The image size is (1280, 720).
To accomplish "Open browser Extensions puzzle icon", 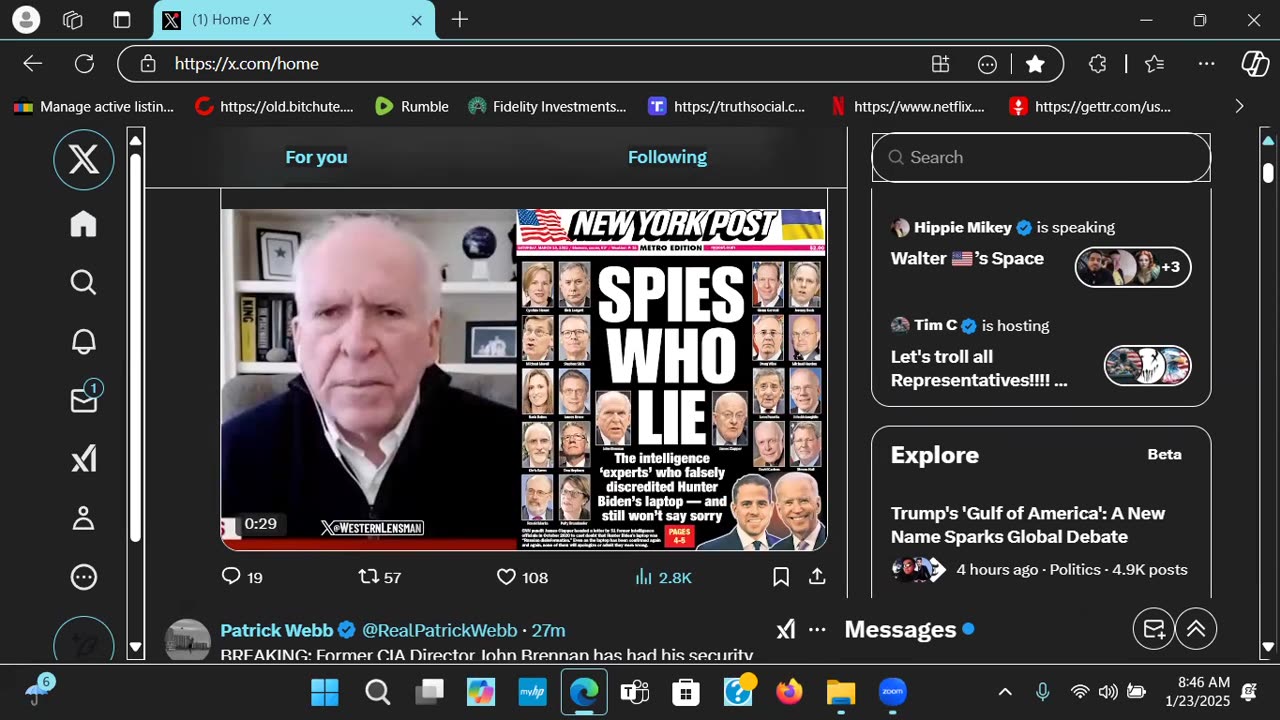I will [1097, 64].
